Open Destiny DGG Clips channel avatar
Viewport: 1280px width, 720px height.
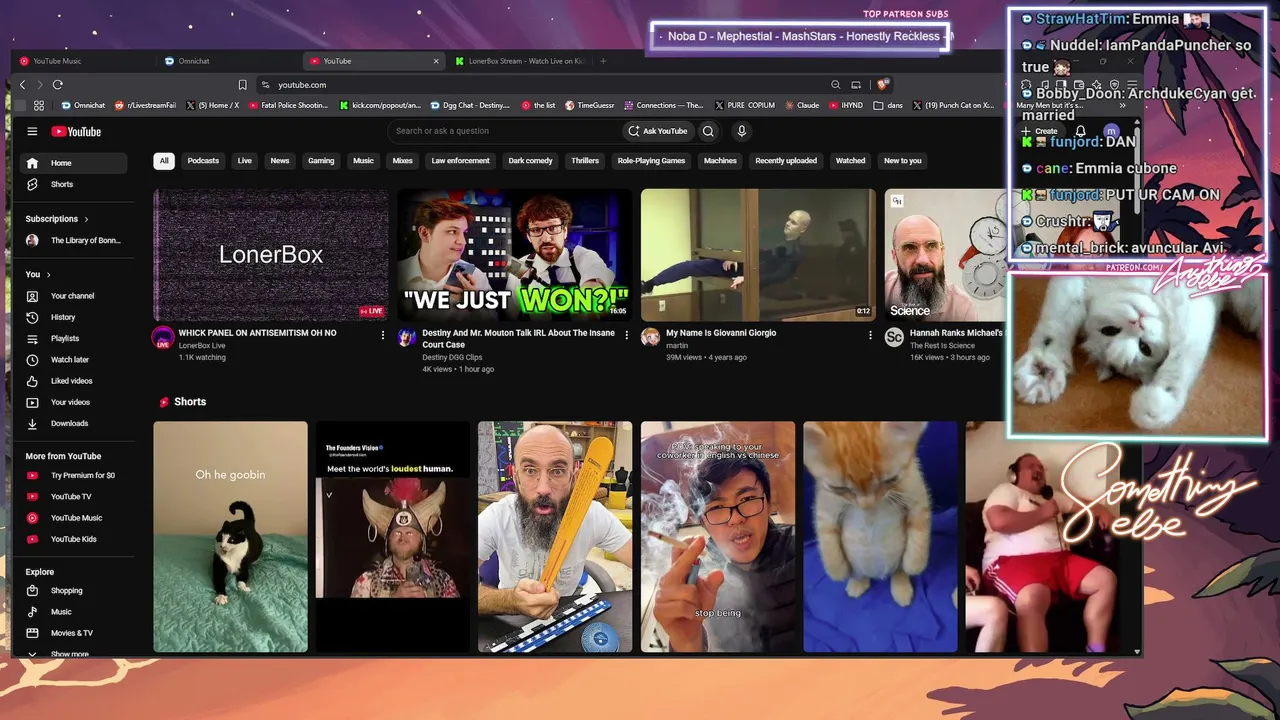[406, 337]
